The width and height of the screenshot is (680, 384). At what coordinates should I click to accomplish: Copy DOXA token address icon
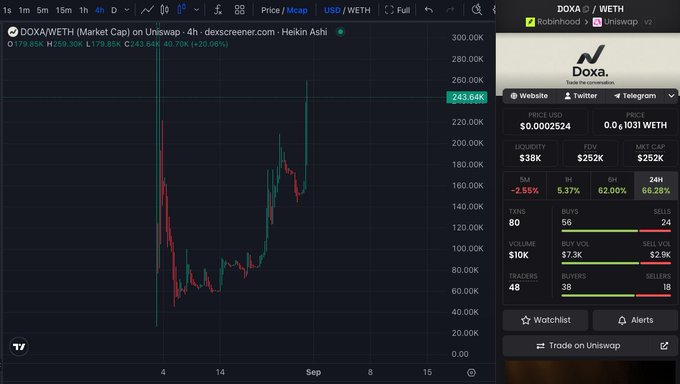586,9
